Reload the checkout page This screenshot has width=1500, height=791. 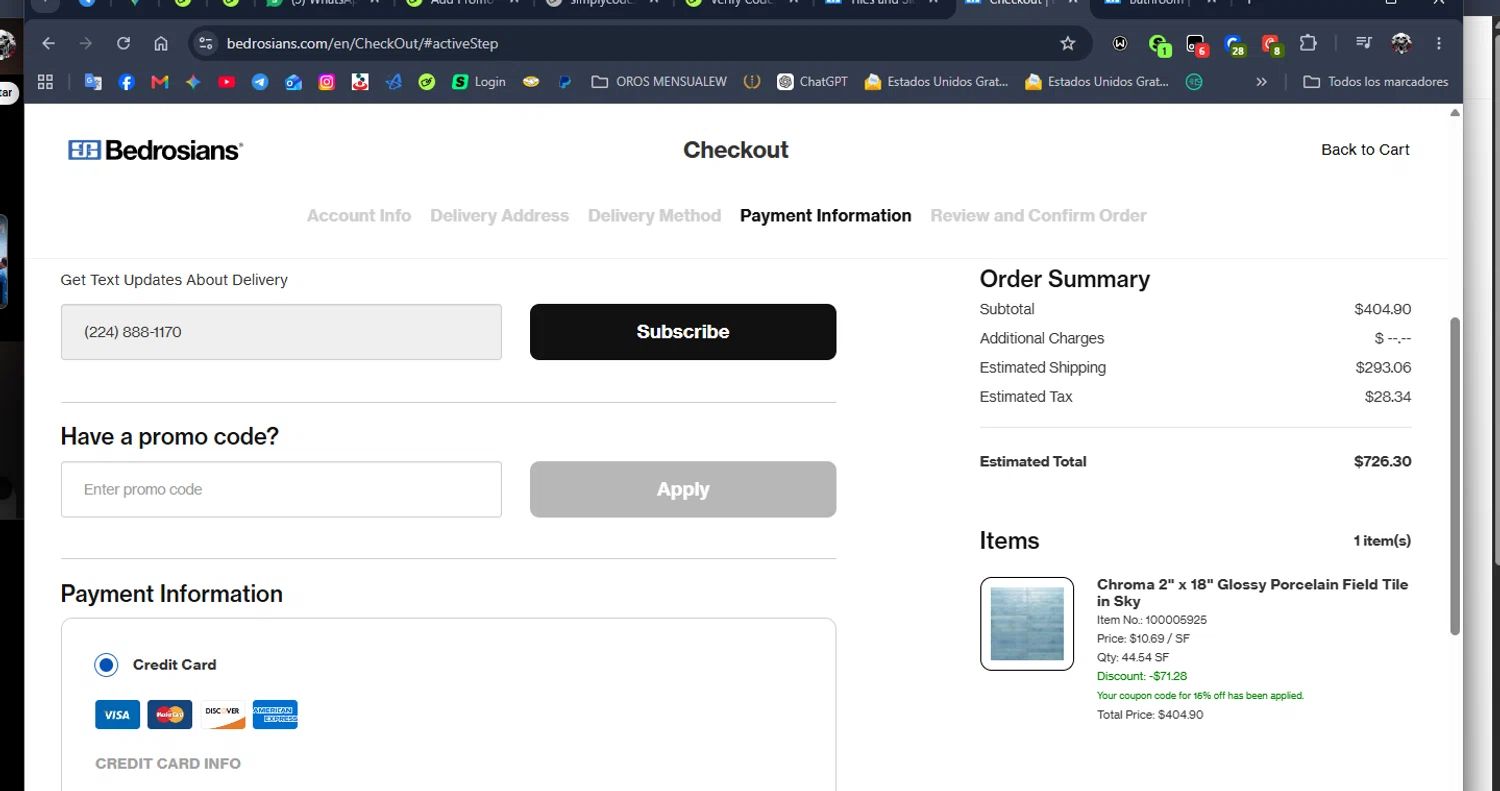click(123, 43)
